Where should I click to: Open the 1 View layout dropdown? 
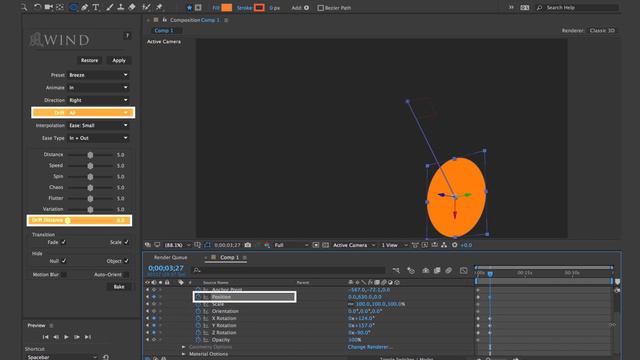coord(393,245)
